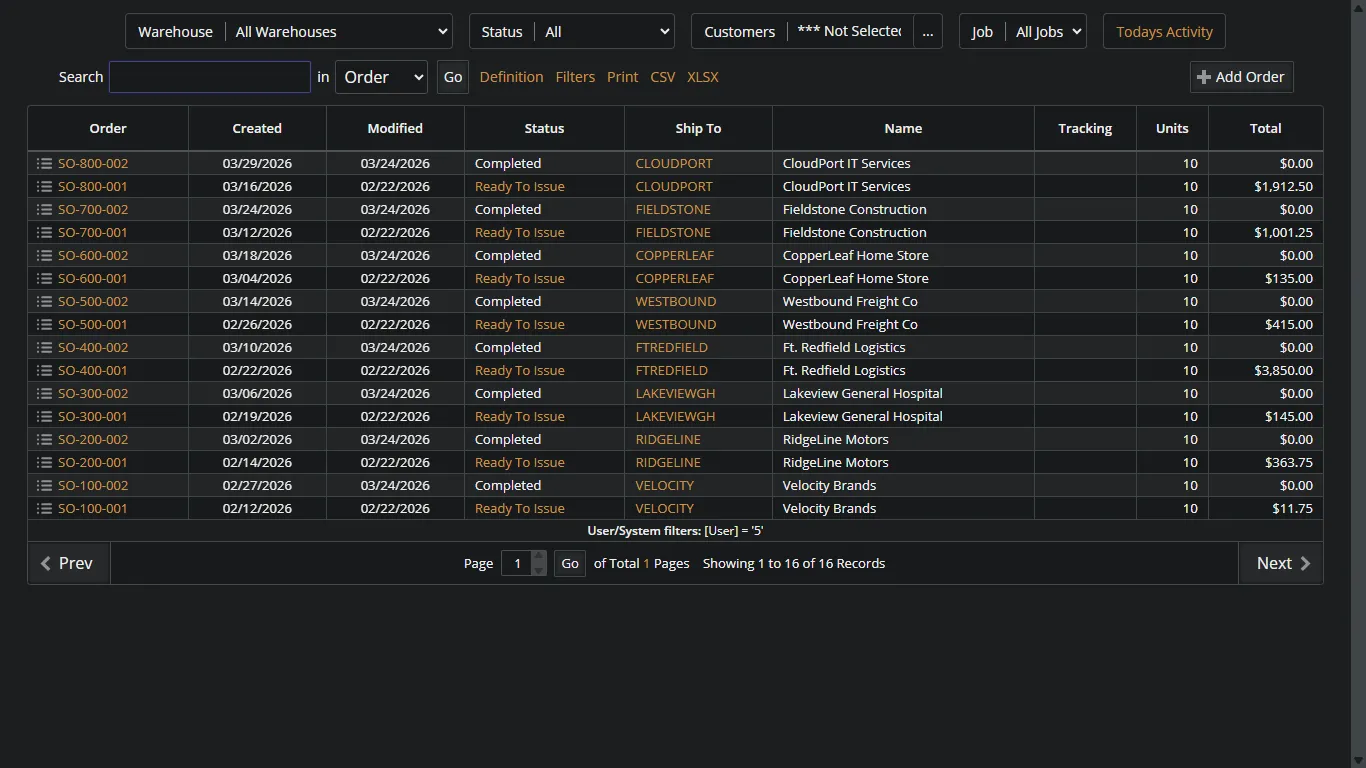Open row menu icon for SO-200-002
The width and height of the screenshot is (1366, 768).
44,439
